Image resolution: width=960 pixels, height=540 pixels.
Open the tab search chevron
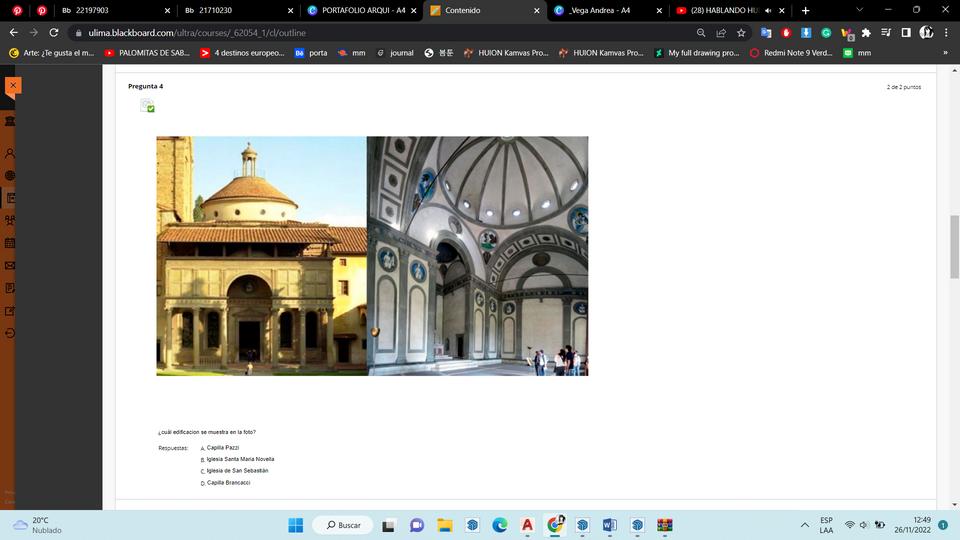point(860,10)
